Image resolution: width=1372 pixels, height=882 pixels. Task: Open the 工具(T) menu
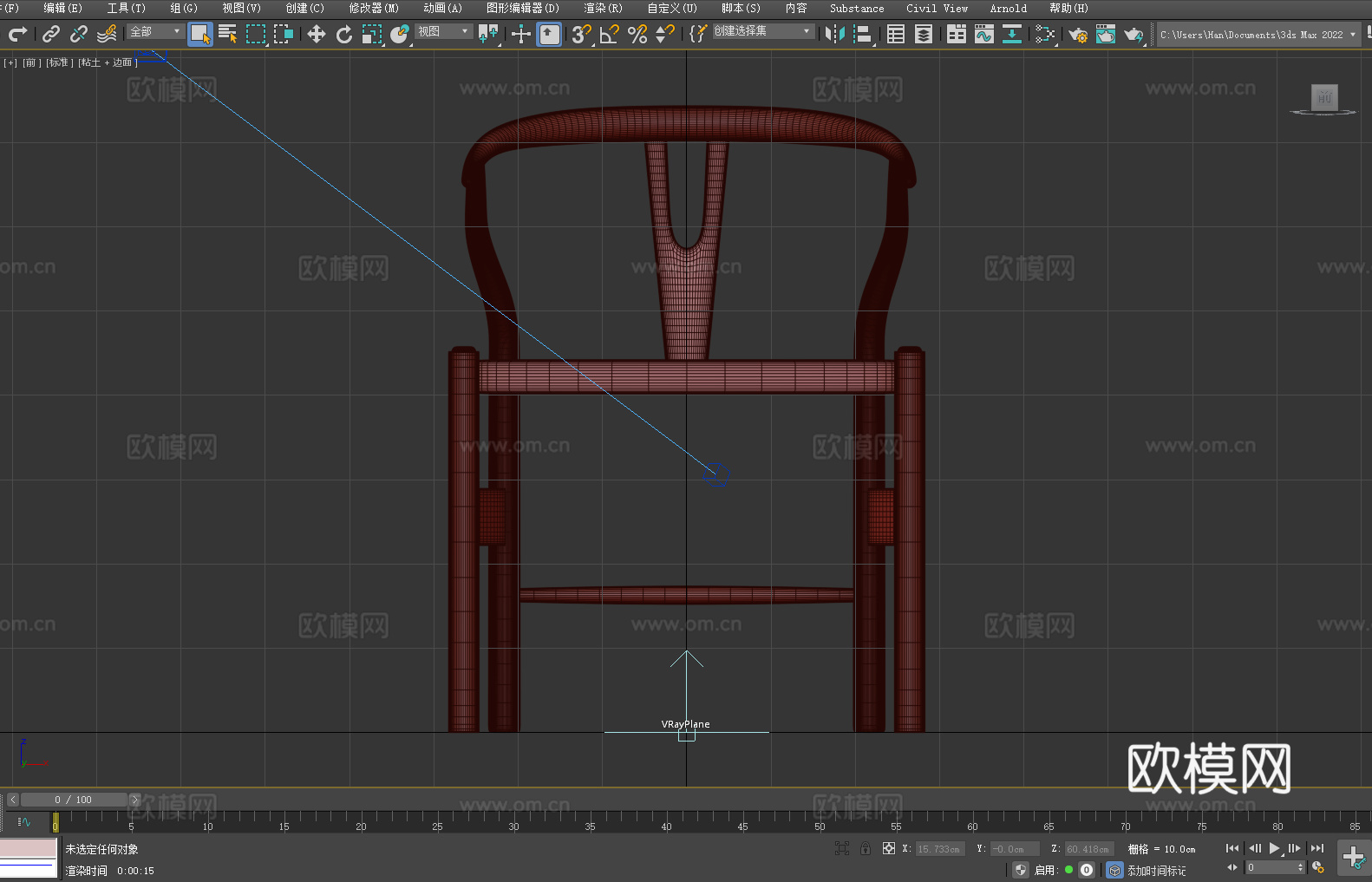tap(127, 8)
